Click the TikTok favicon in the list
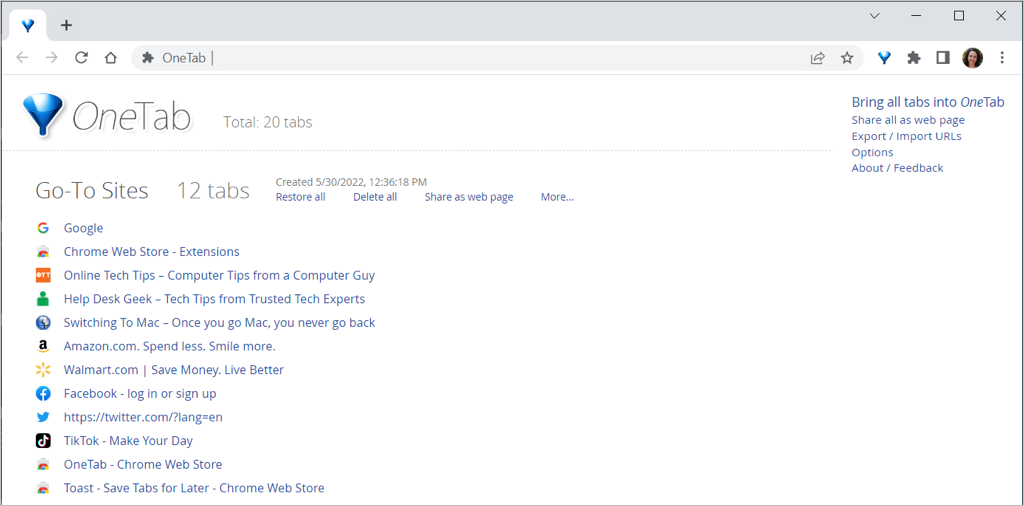This screenshot has height=506, width=1024. click(43, 441)
